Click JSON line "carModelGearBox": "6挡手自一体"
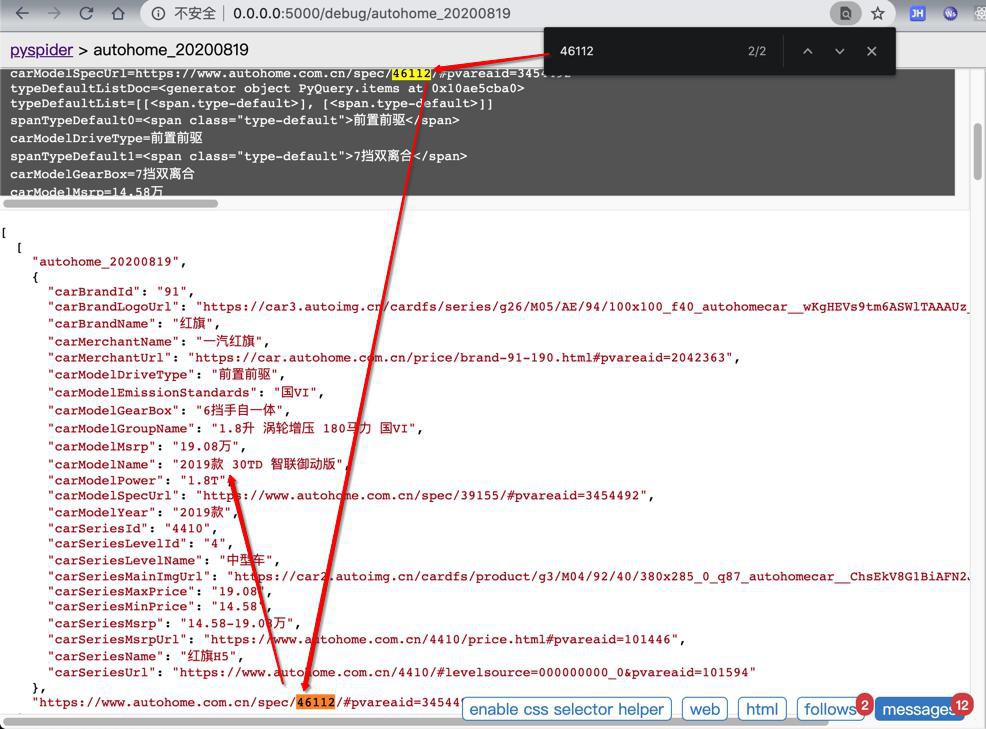 (169, 410)
